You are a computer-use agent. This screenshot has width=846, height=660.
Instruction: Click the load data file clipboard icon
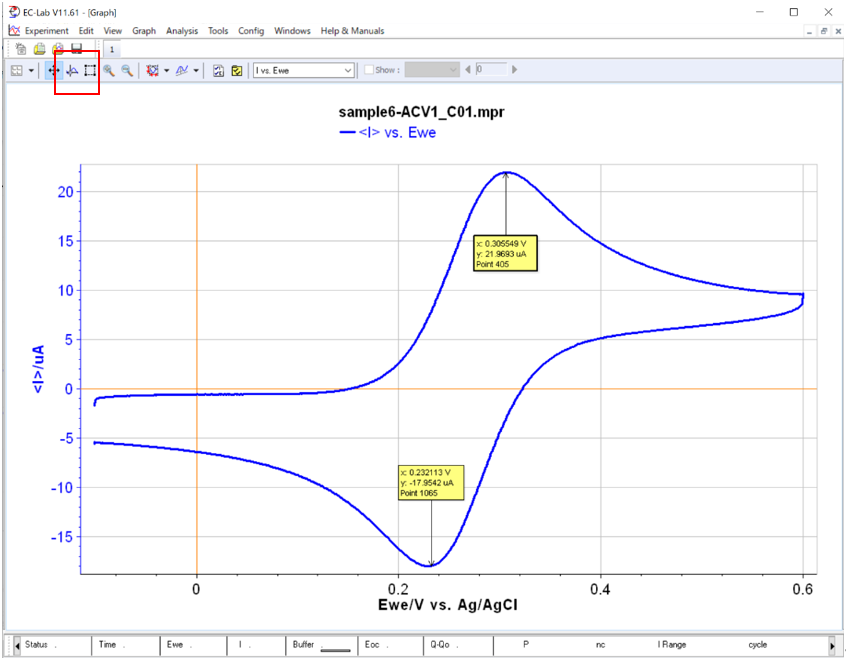point(39,49)
